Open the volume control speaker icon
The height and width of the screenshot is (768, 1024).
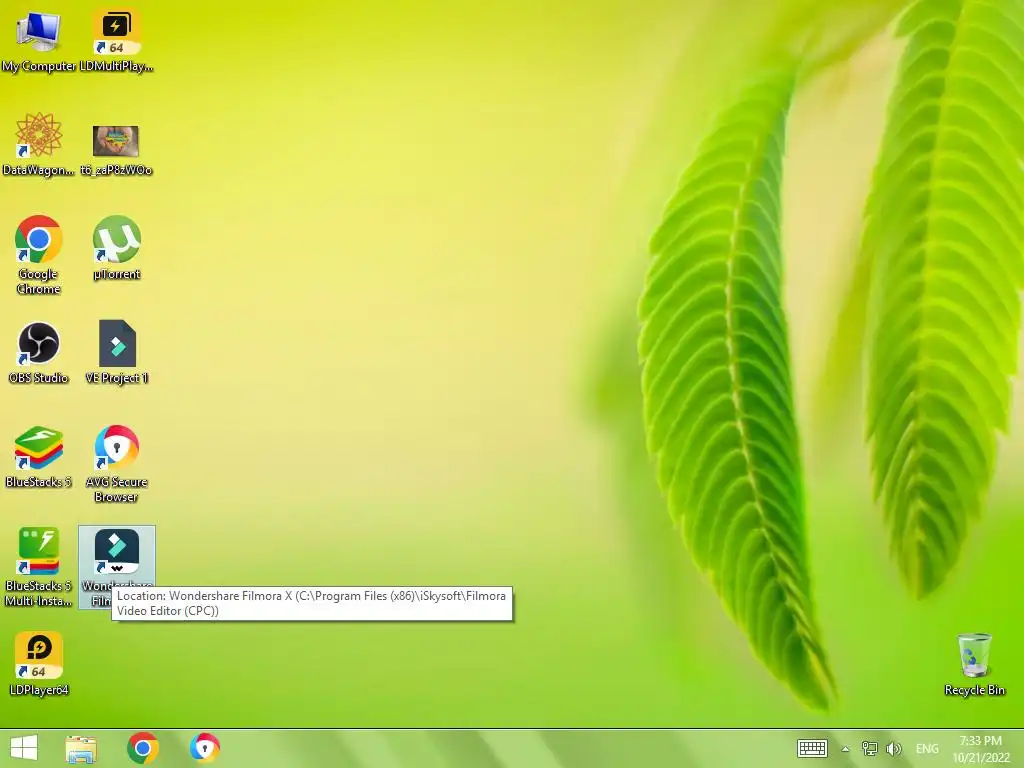coord(893,748)
